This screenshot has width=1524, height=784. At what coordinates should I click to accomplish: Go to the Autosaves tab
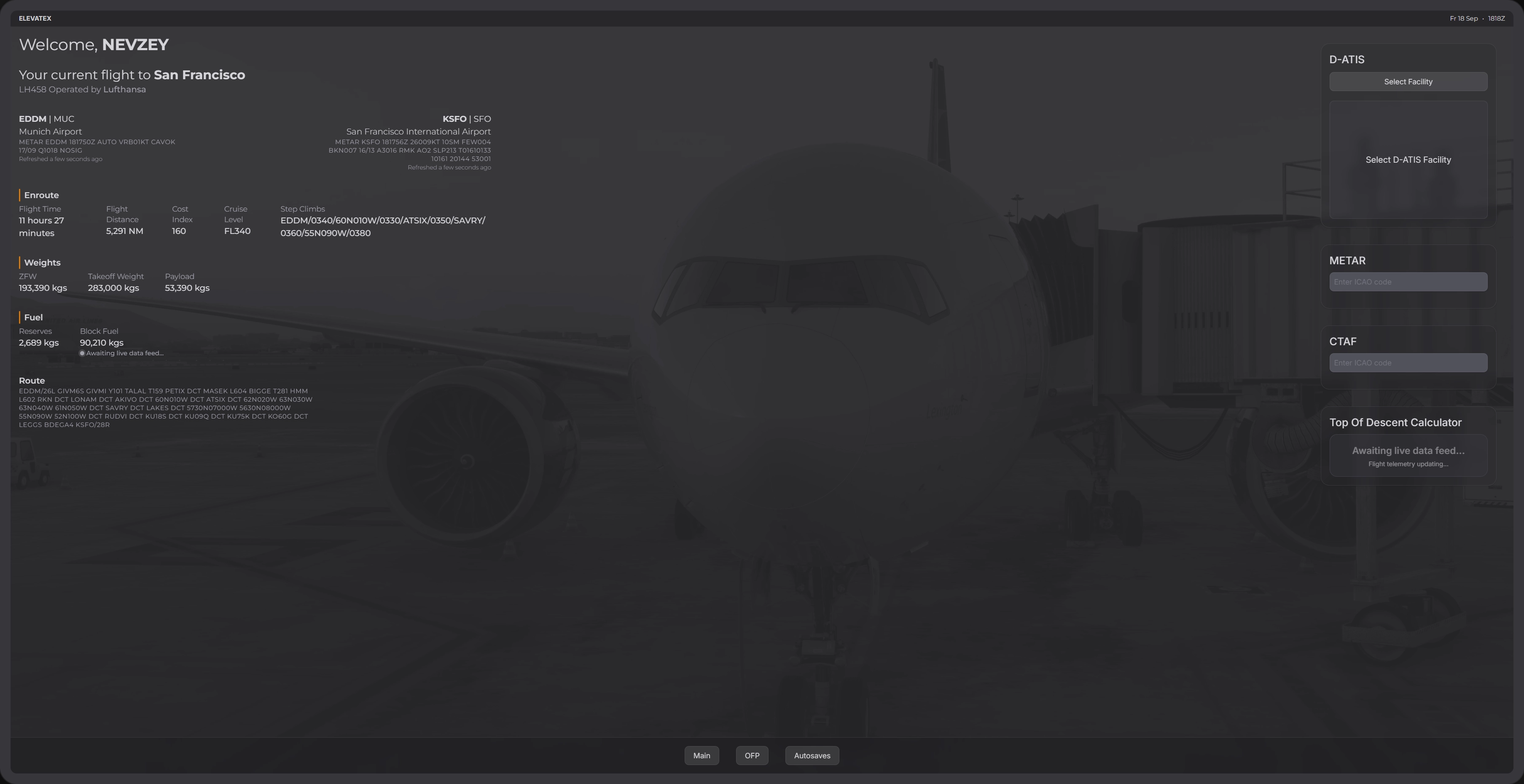click(x=812, y=756)
